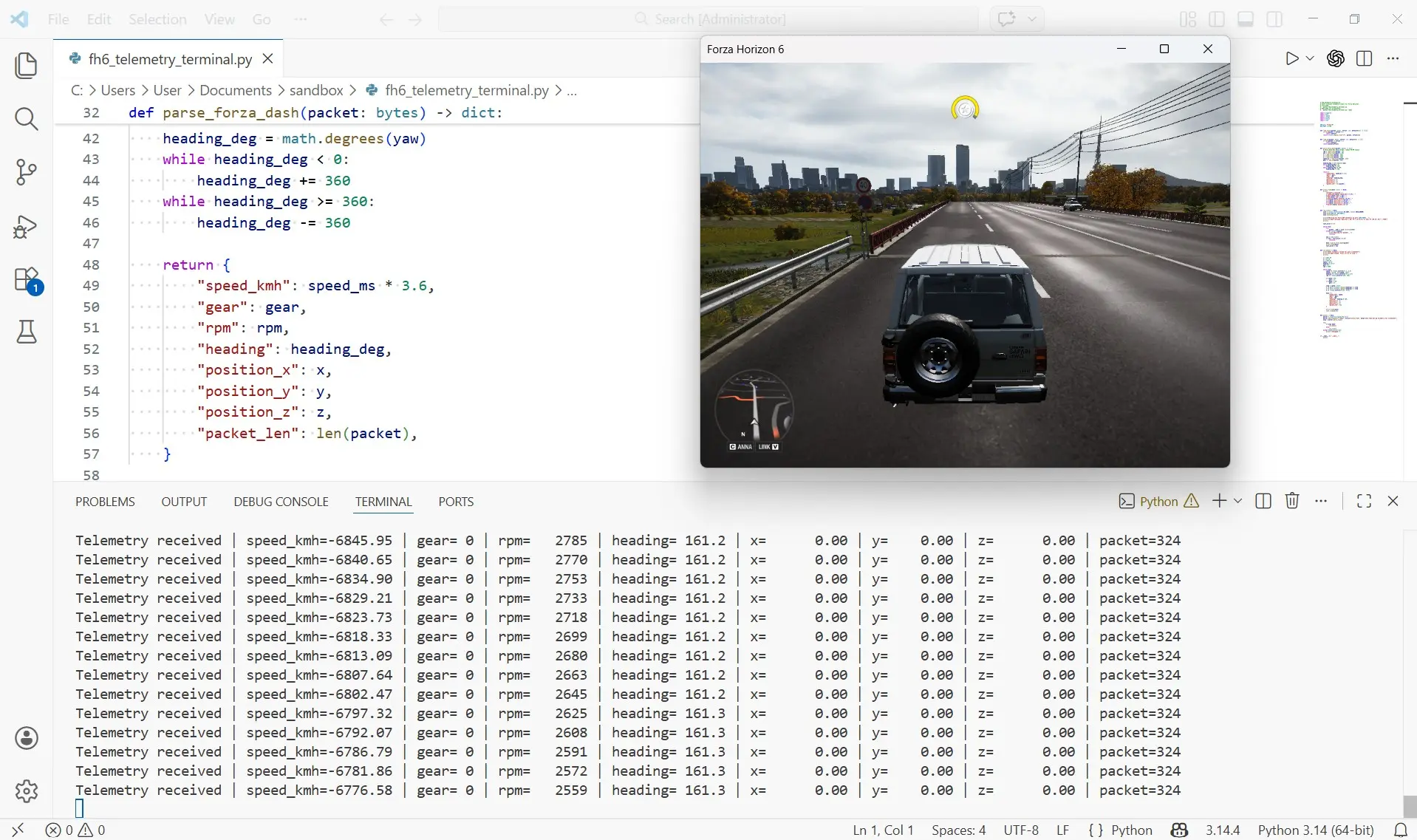Screen dimensions: 1417x840
Task: Create a new terminal with plus
Action: click(x=1219, y=501)
